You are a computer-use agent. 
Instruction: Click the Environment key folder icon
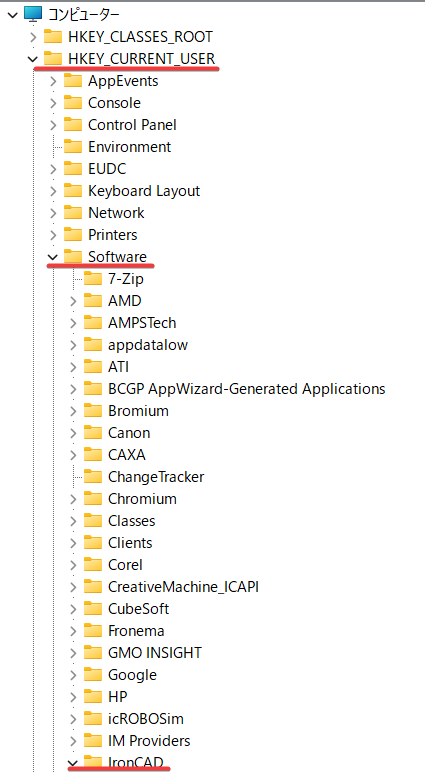pyautogui.click(x=73, y=146)
